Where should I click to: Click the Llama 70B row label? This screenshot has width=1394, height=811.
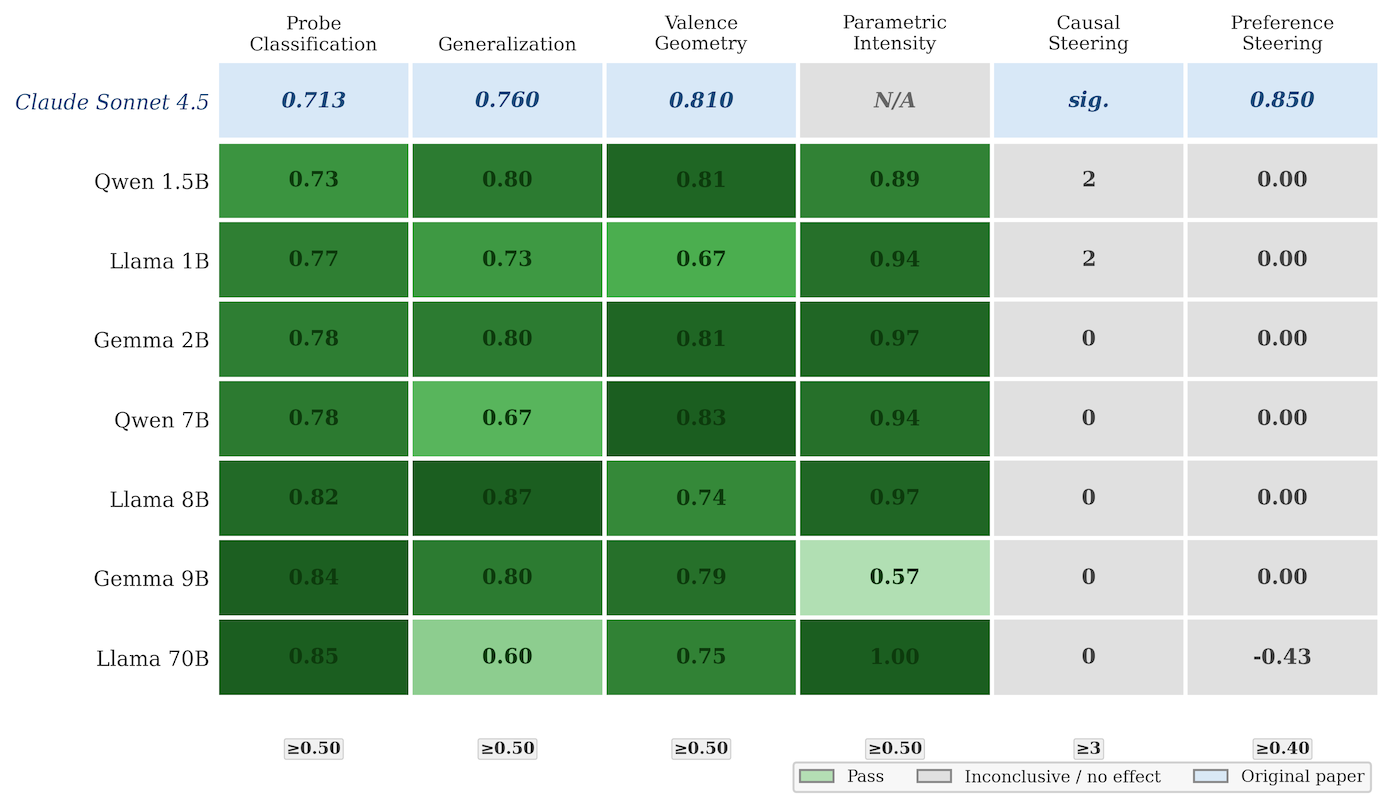(x=152, y=658)
